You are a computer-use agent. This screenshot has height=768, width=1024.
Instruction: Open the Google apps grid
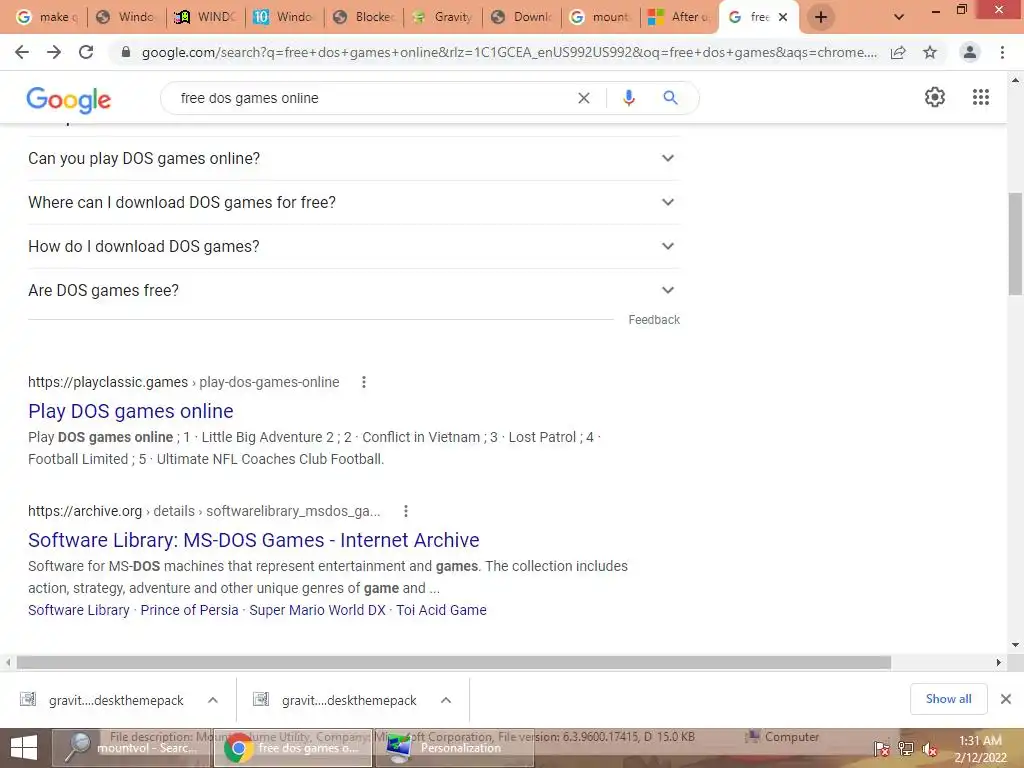[x=981, y=97]
